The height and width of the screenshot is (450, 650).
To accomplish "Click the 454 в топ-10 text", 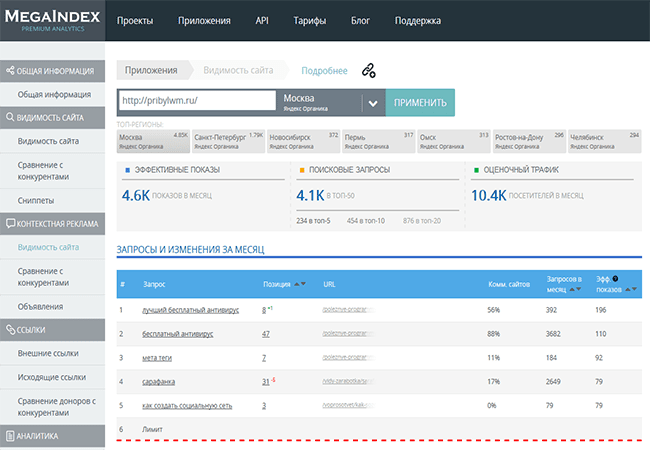I will (x=366, y=221).
